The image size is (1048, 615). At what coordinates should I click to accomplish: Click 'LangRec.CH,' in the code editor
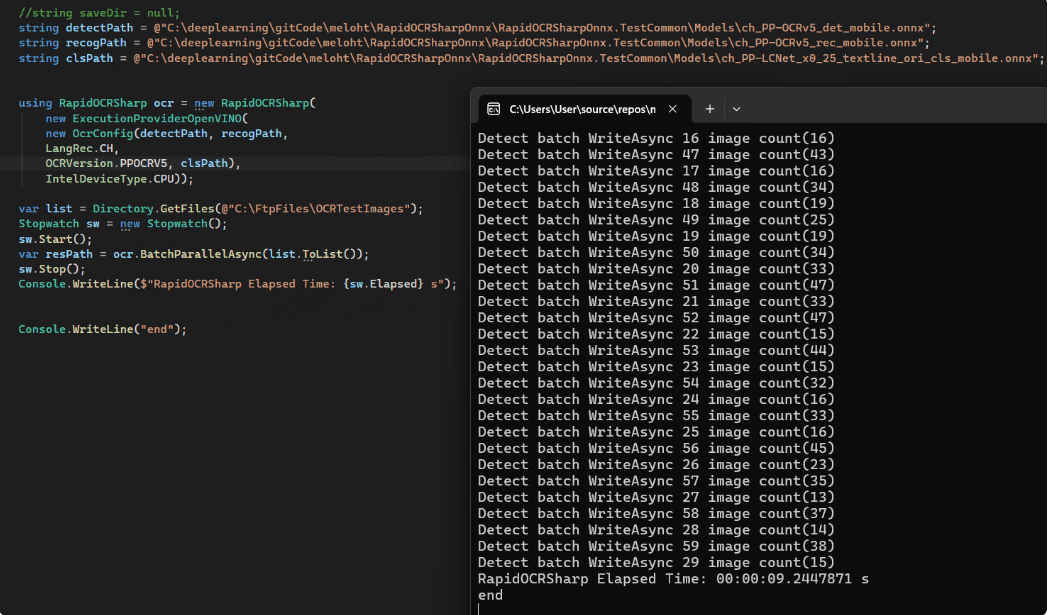(x=82, y=148)
